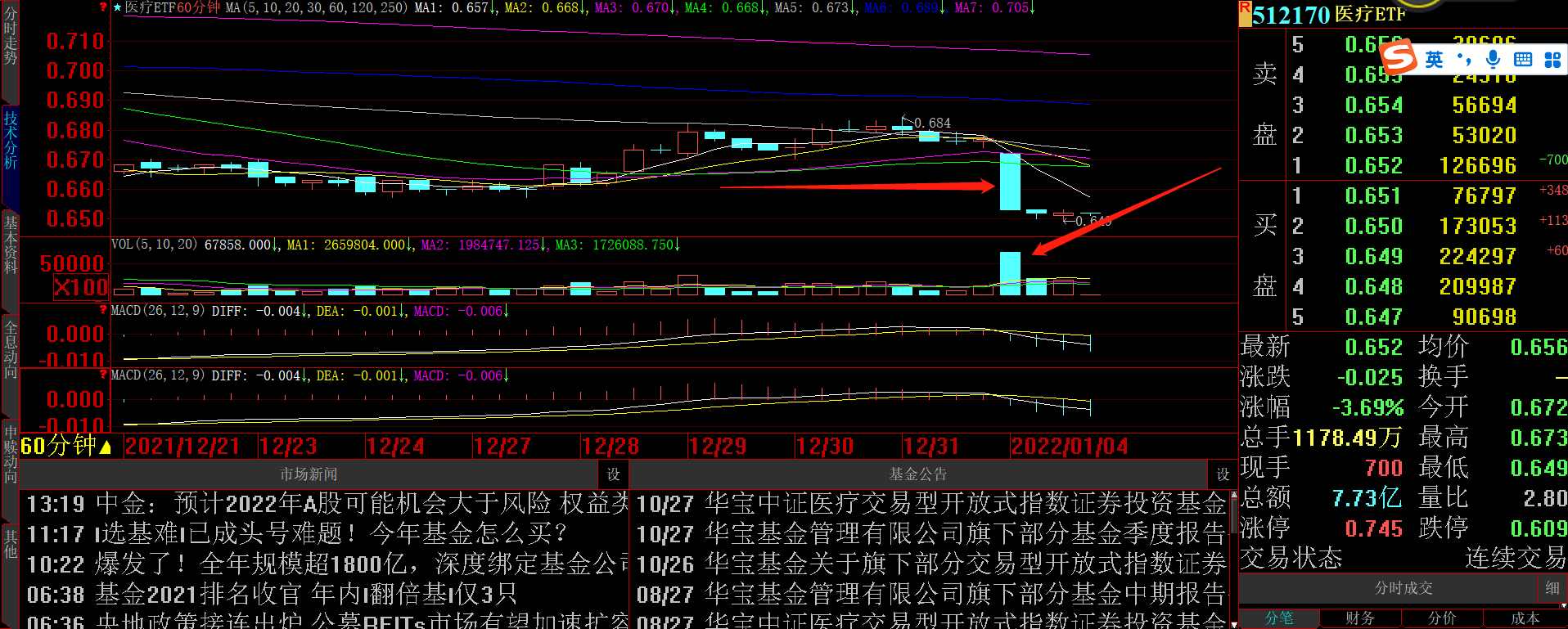Open the Sogou toolbox grid icon
Screen dimensions: 1568x629
tap(1552, 60)
